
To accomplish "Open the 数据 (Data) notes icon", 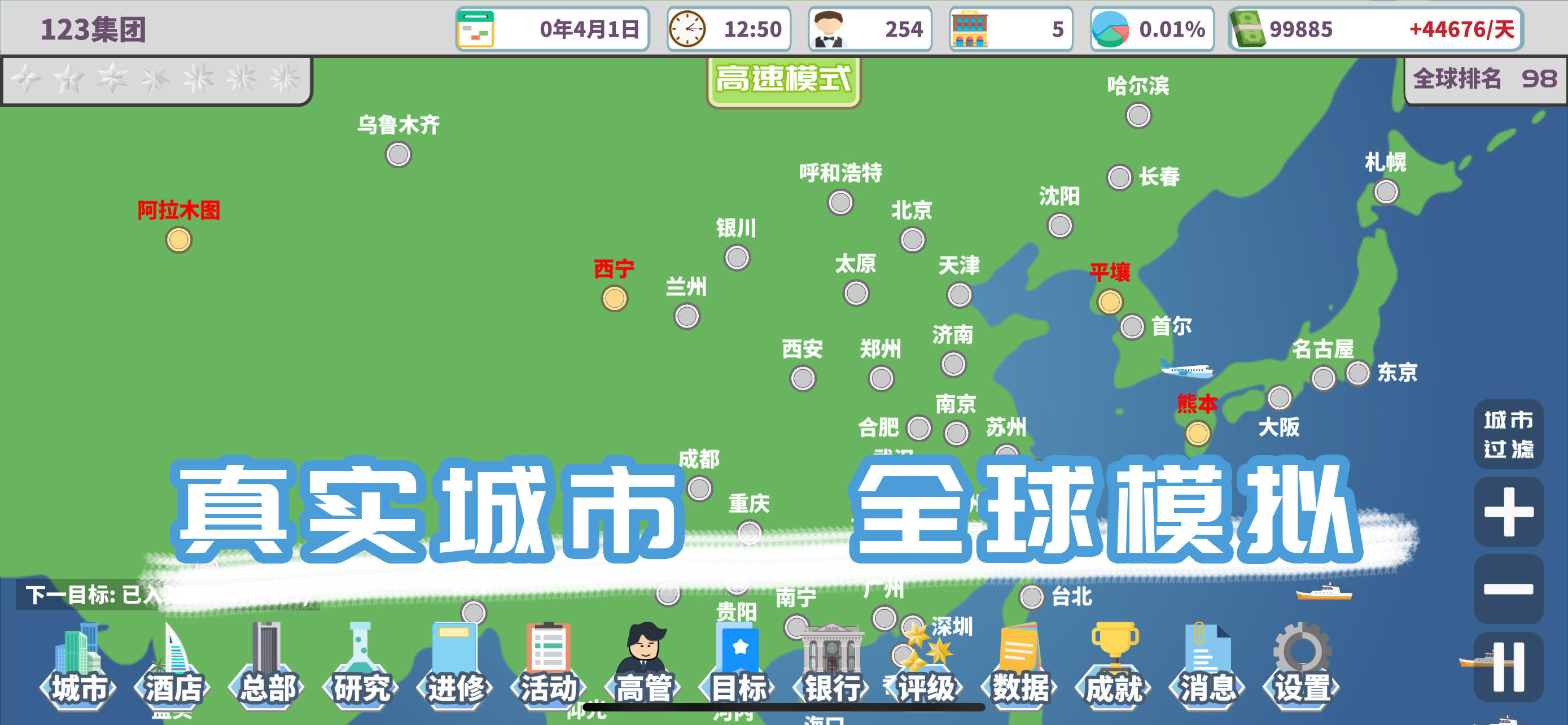I will tap(1020, 667).
